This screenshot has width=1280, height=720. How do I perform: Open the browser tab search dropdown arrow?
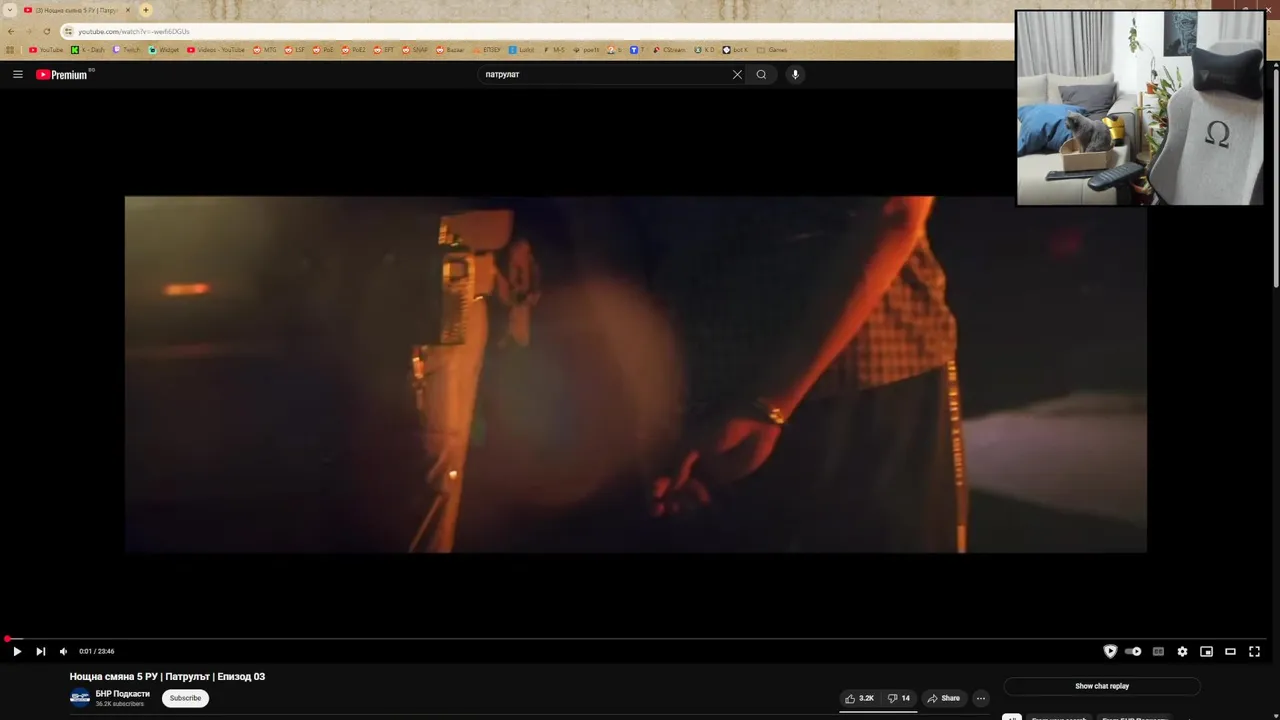pos(10,10)
